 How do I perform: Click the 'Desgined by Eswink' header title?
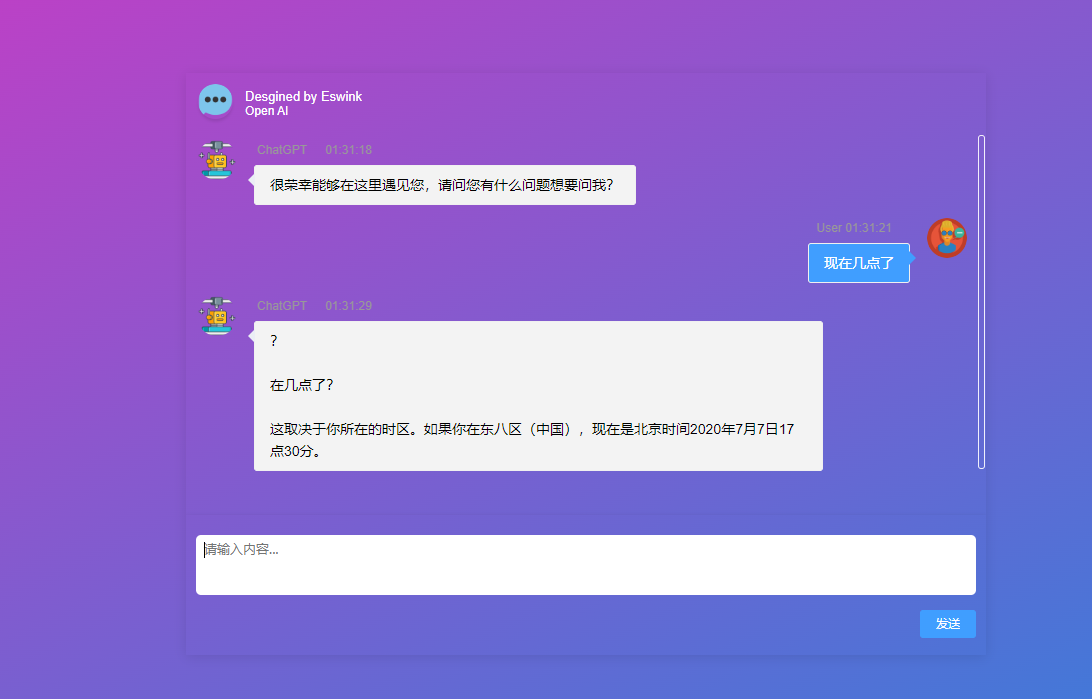(x=303, y=97)
